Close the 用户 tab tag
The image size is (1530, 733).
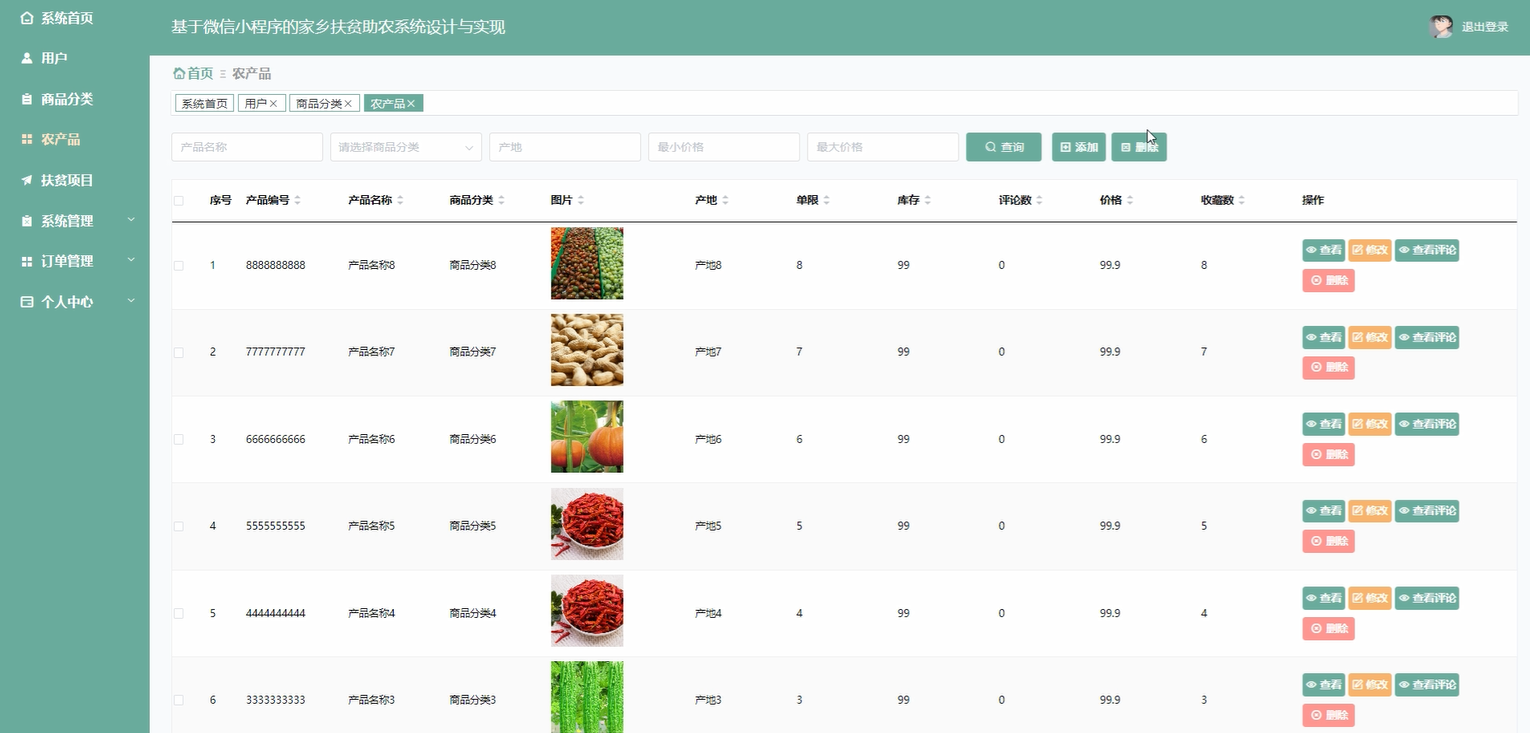tap(273, 103)
